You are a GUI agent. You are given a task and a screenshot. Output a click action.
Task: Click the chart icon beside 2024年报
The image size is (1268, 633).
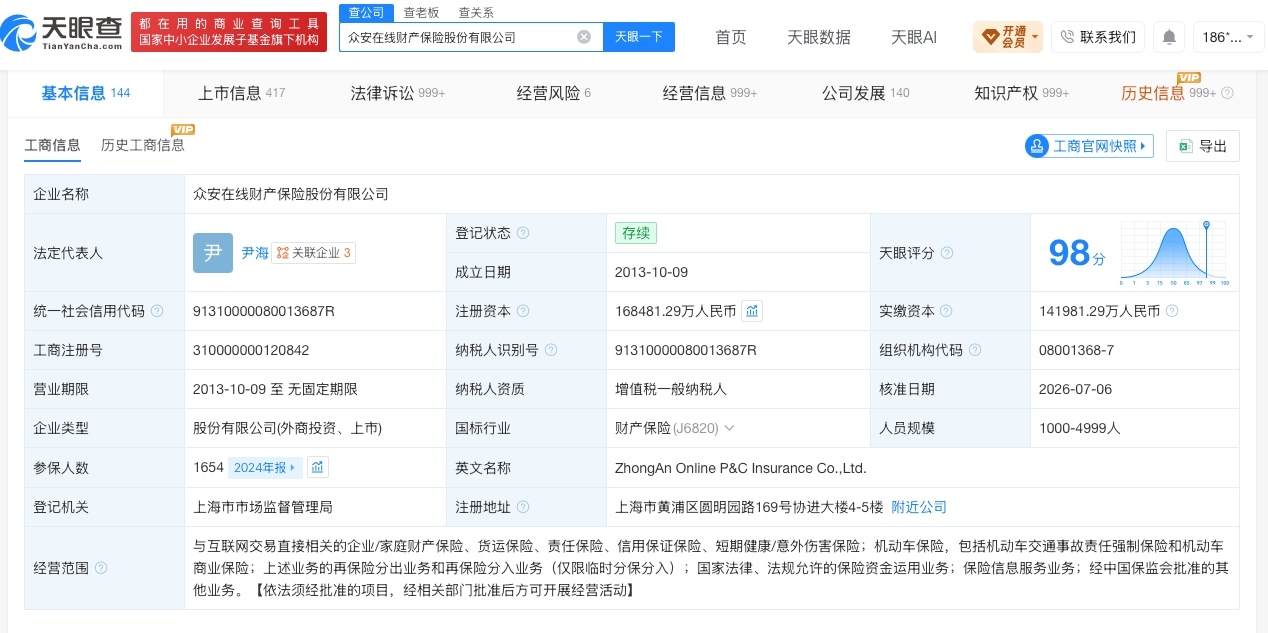coord(318,467)
